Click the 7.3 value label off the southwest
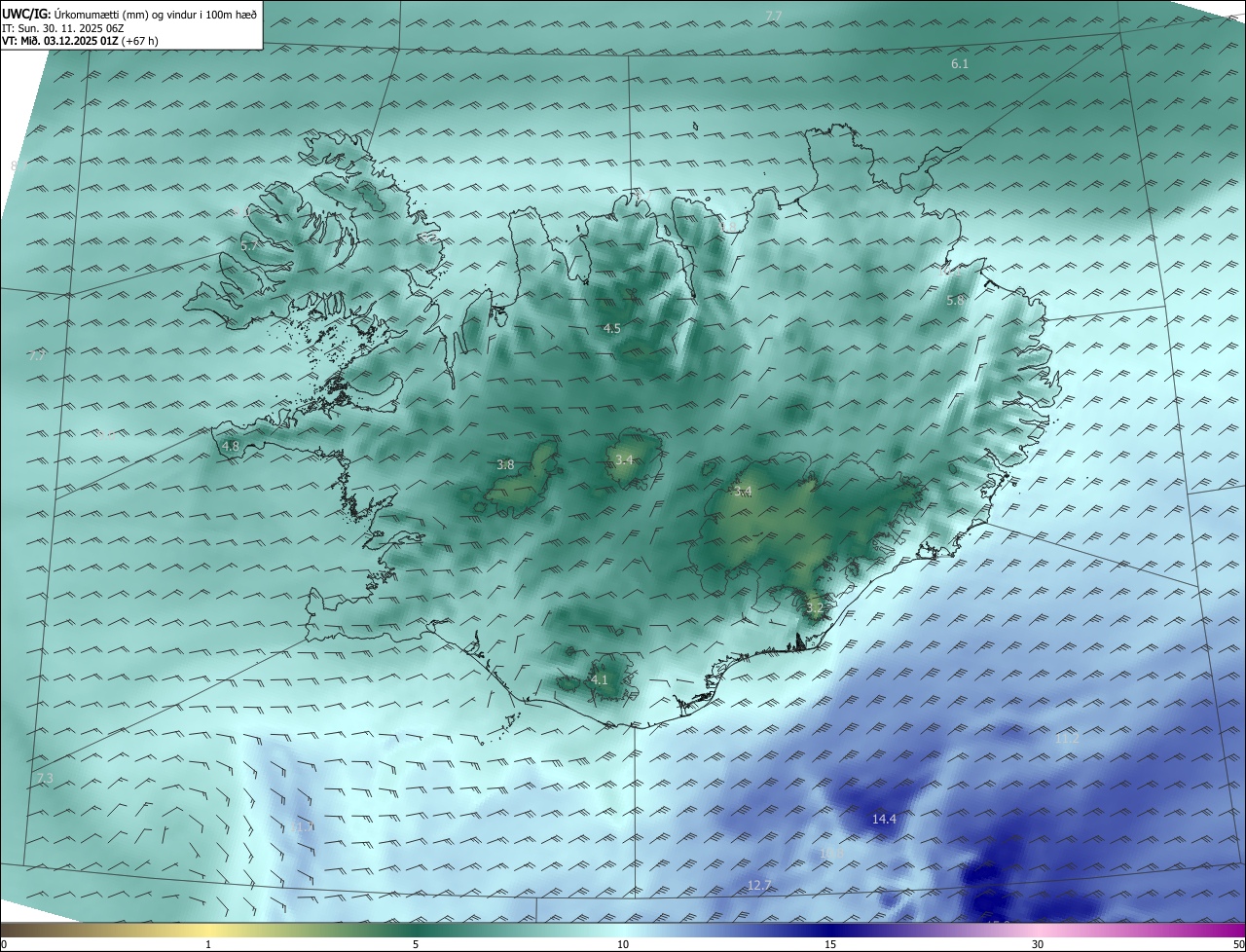 tap(45, 779)
